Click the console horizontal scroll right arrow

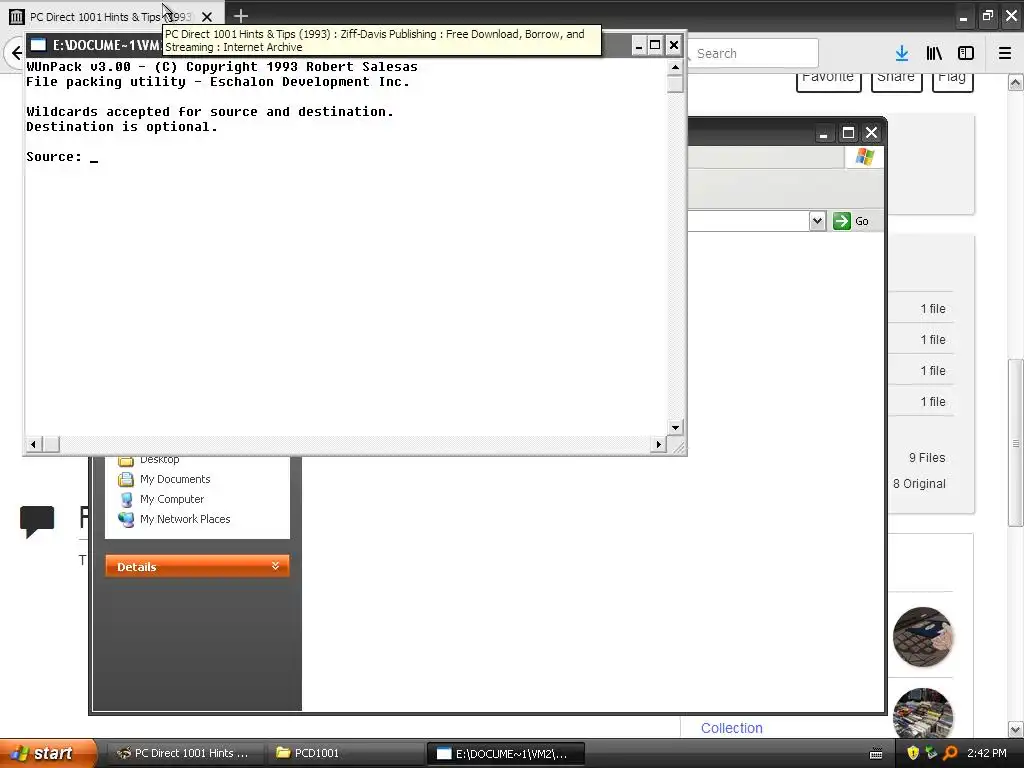pos(658,444)
